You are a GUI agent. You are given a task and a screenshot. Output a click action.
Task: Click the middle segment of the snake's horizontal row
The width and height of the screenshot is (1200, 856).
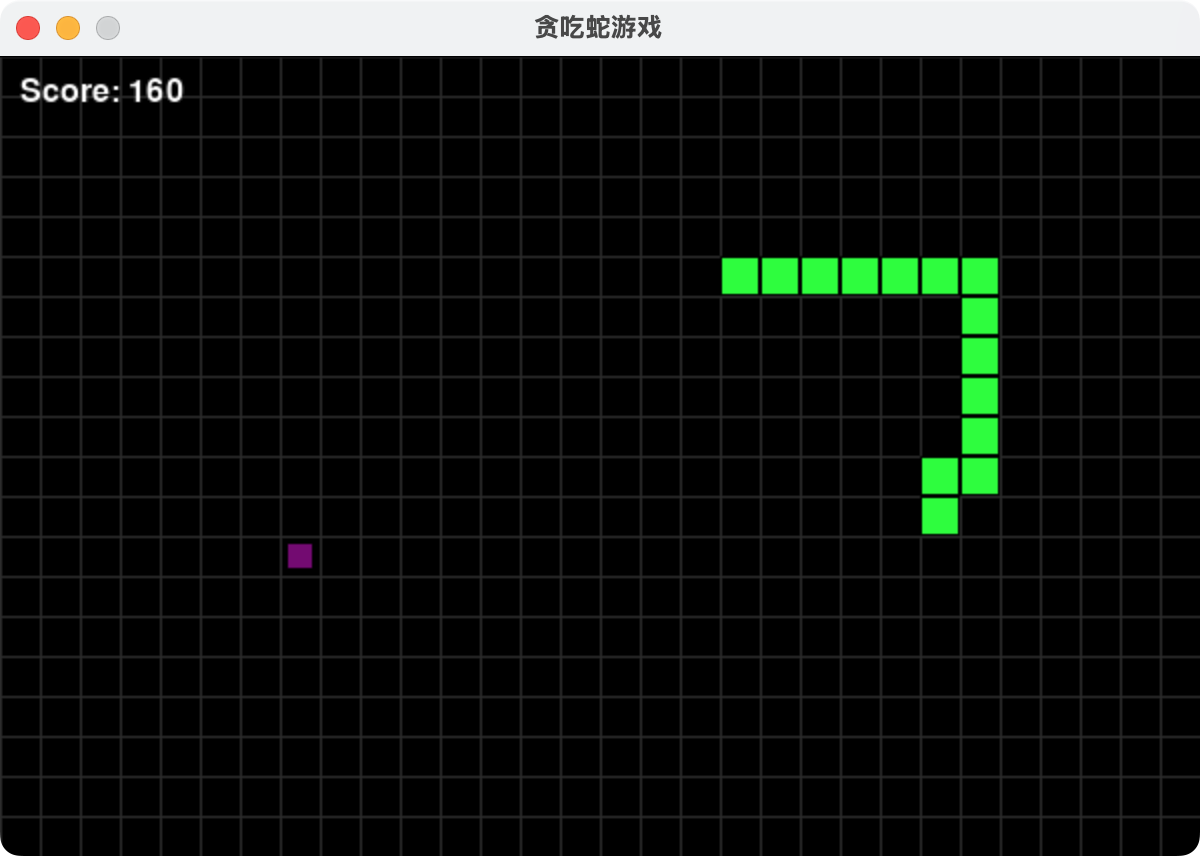[x=860, y=276]
